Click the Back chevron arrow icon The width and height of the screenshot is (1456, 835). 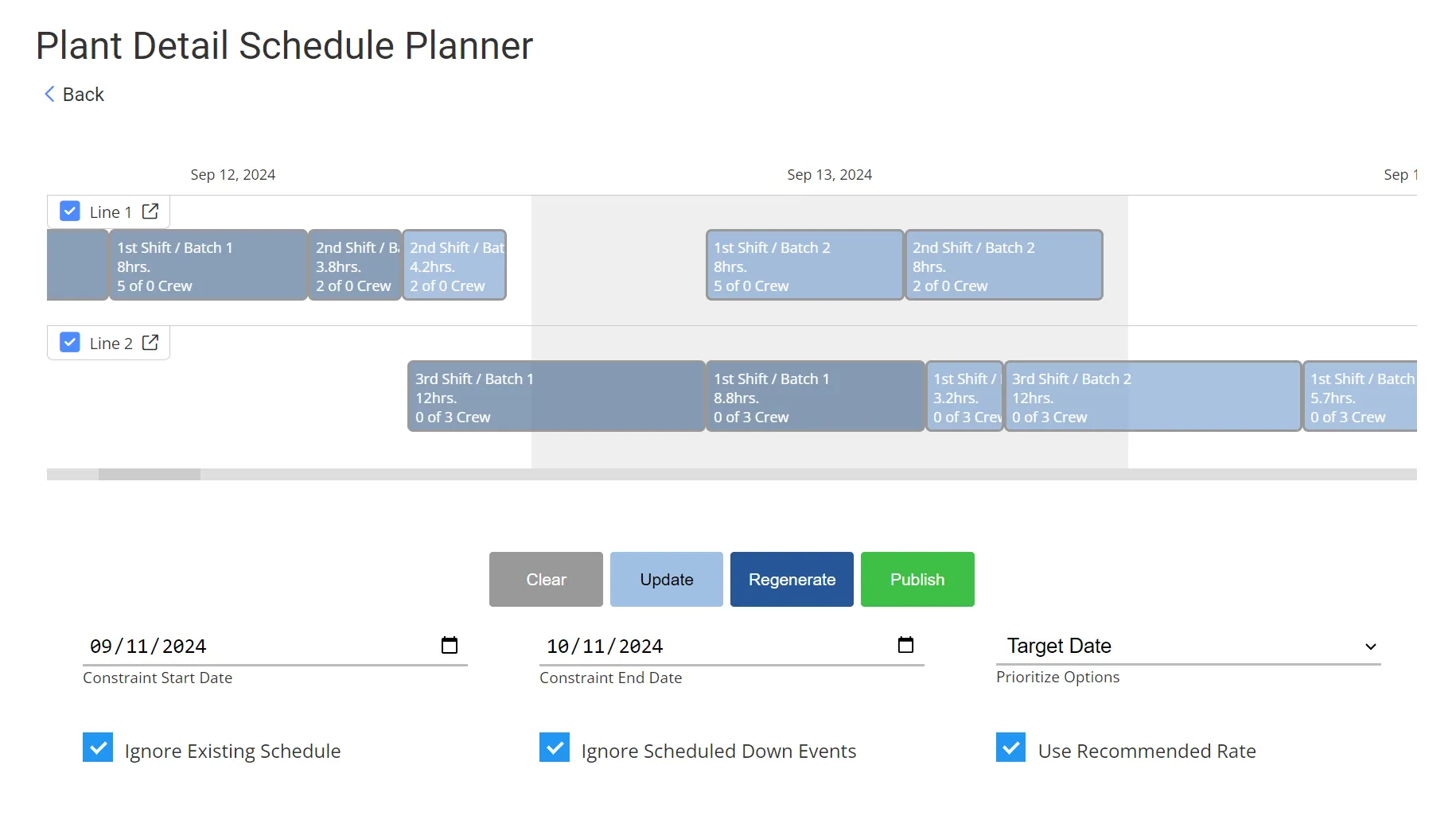pyautogui.click(x=49, y=95)
